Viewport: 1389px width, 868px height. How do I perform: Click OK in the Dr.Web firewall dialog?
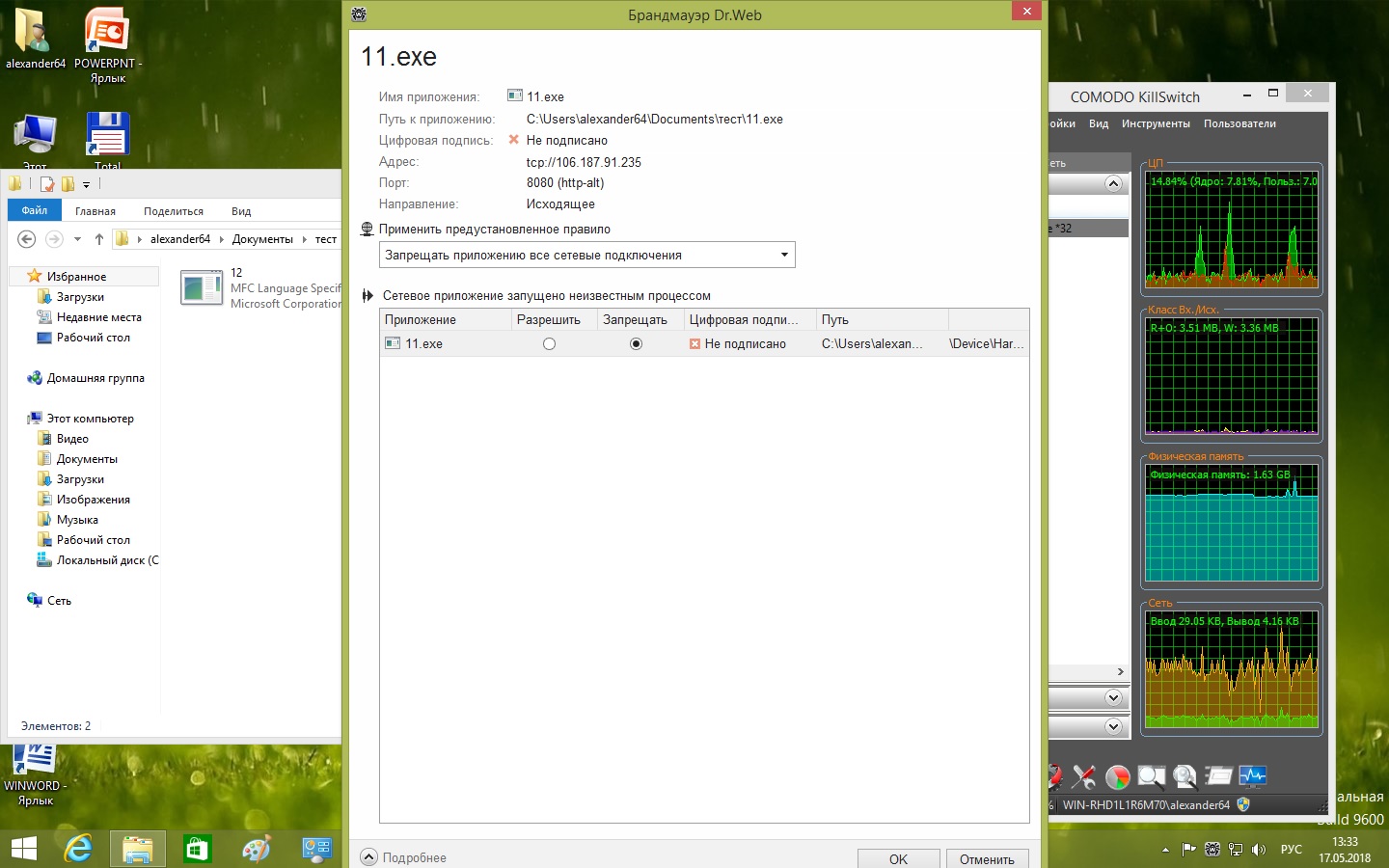pyautogui.click(x=898, y=858)
